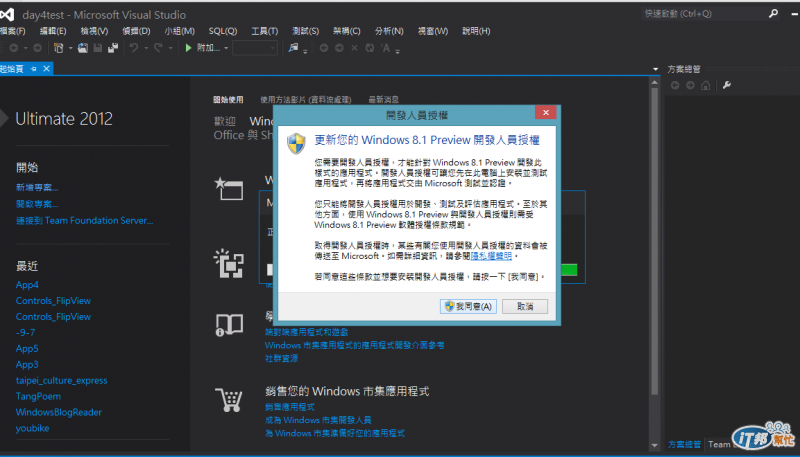
Task: Click the browser refresh toolbar icon
Action: pyautogui.click(x=370, y=48)
